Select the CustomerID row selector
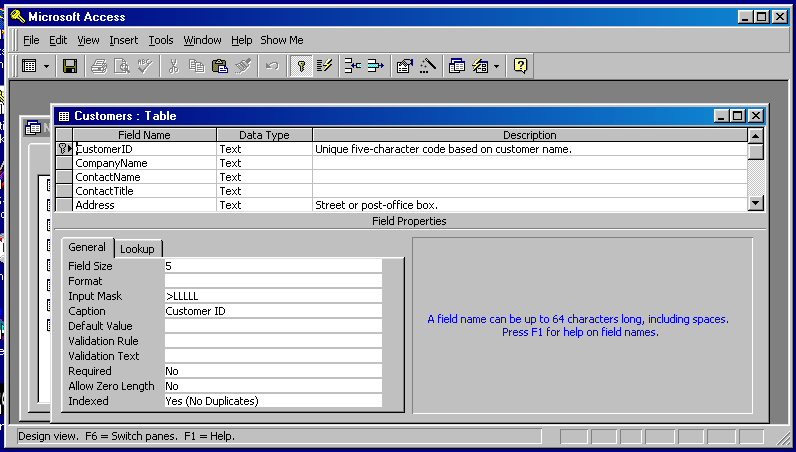 tap(64, 149)
